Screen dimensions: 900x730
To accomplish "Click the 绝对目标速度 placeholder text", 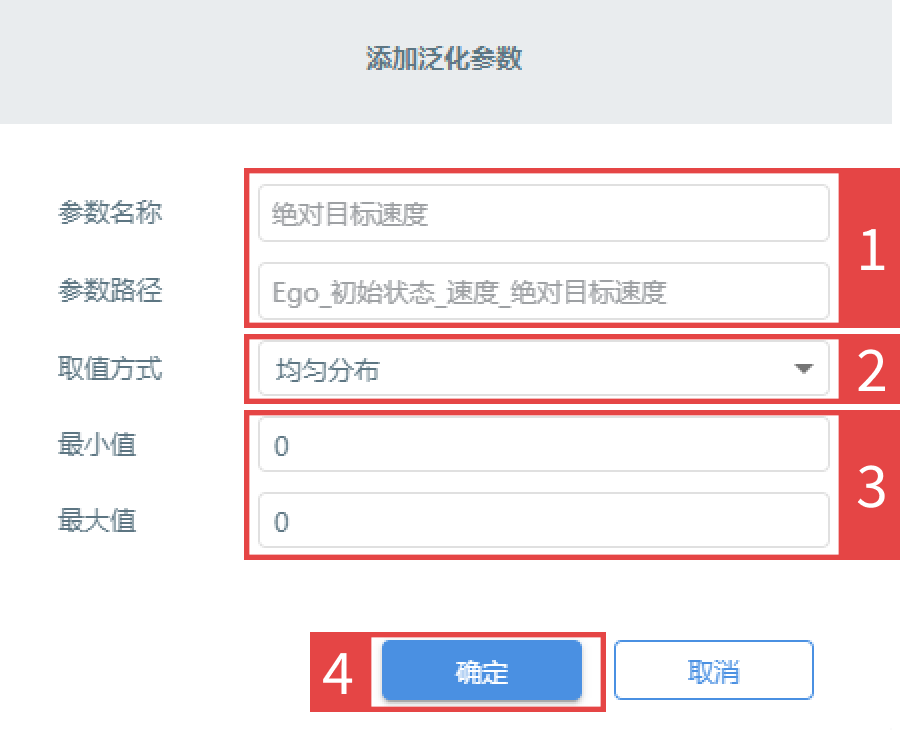I will (350, 214).
